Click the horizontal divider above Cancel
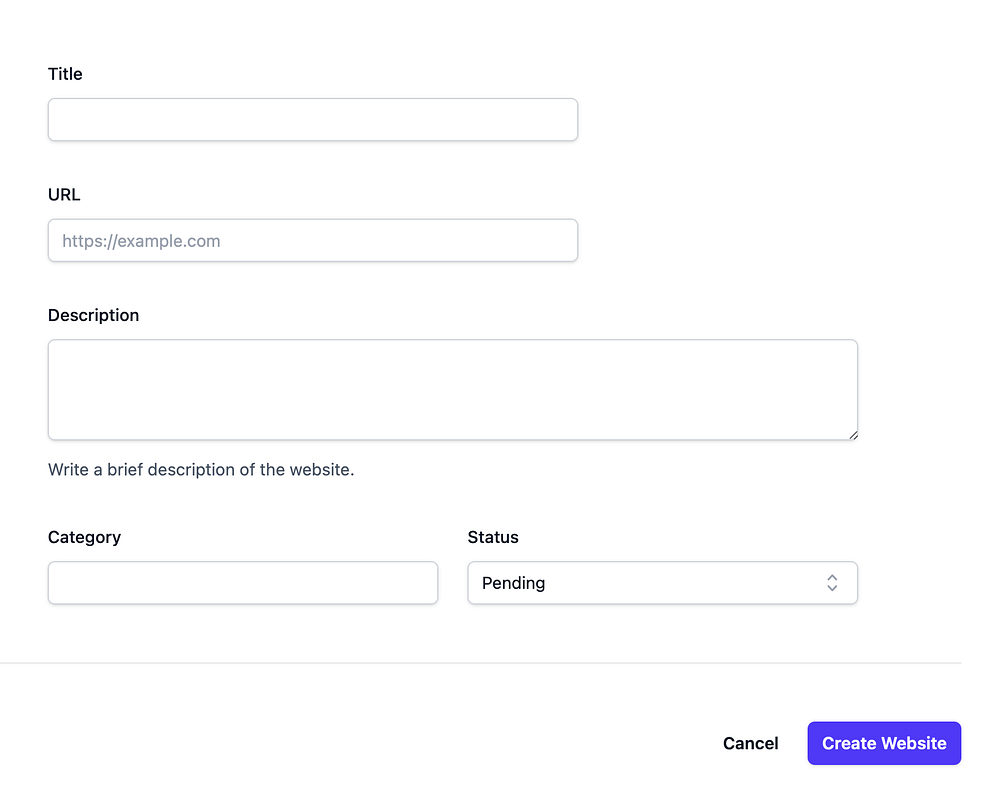 click(x=480, y=663)
